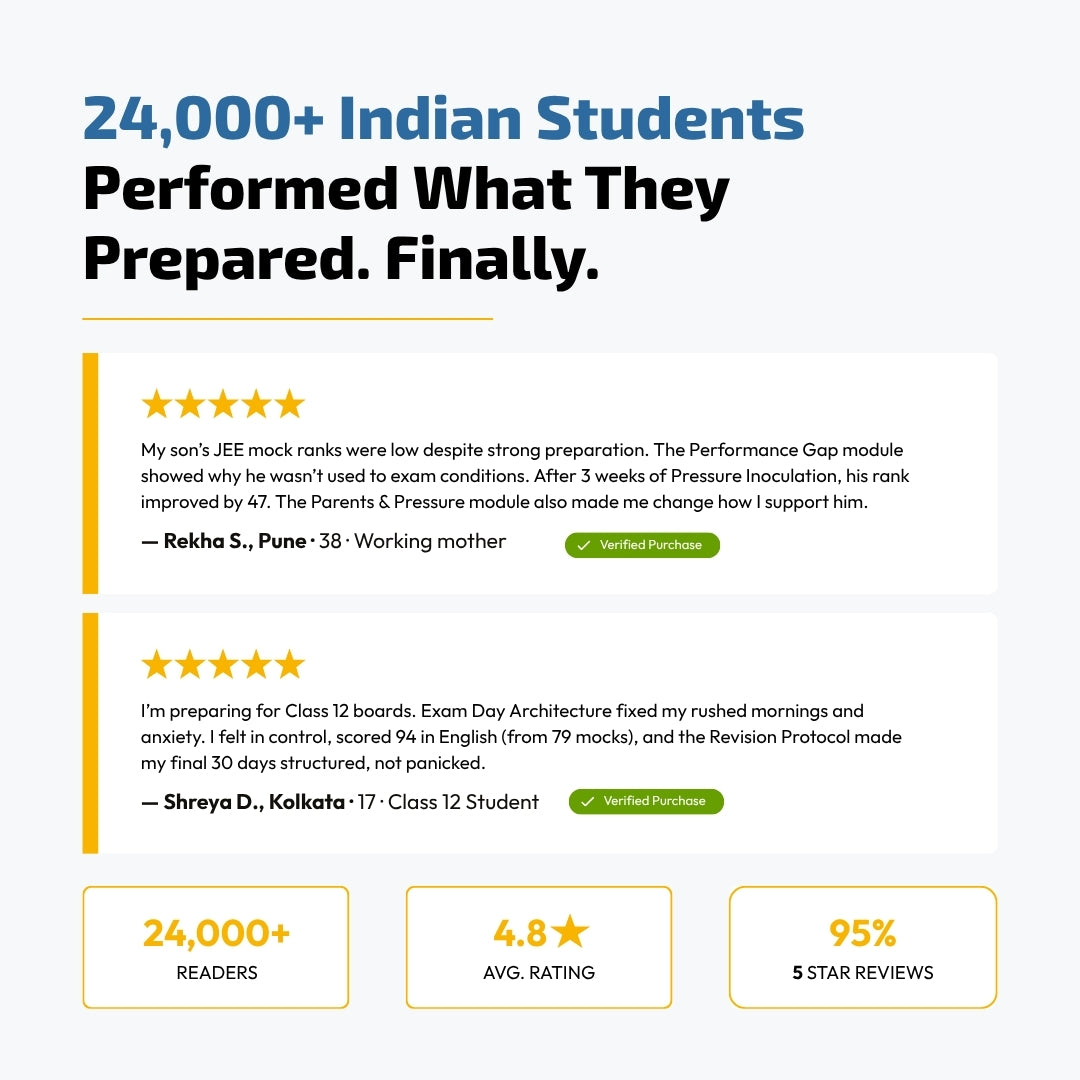1080x1080 pixels.
Task: Select the Verified Purchase badge under Shreya's review
Action: point(646,802)
